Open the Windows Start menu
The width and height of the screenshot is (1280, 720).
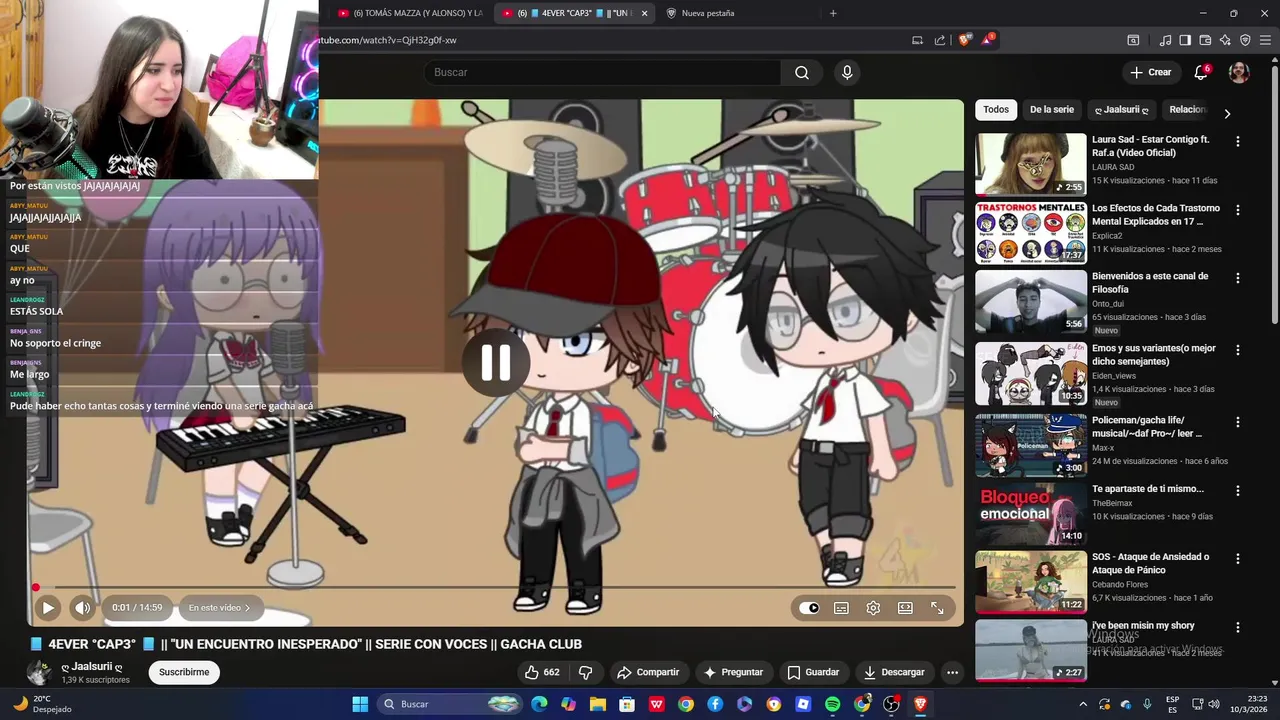click(x=360, y=704)
